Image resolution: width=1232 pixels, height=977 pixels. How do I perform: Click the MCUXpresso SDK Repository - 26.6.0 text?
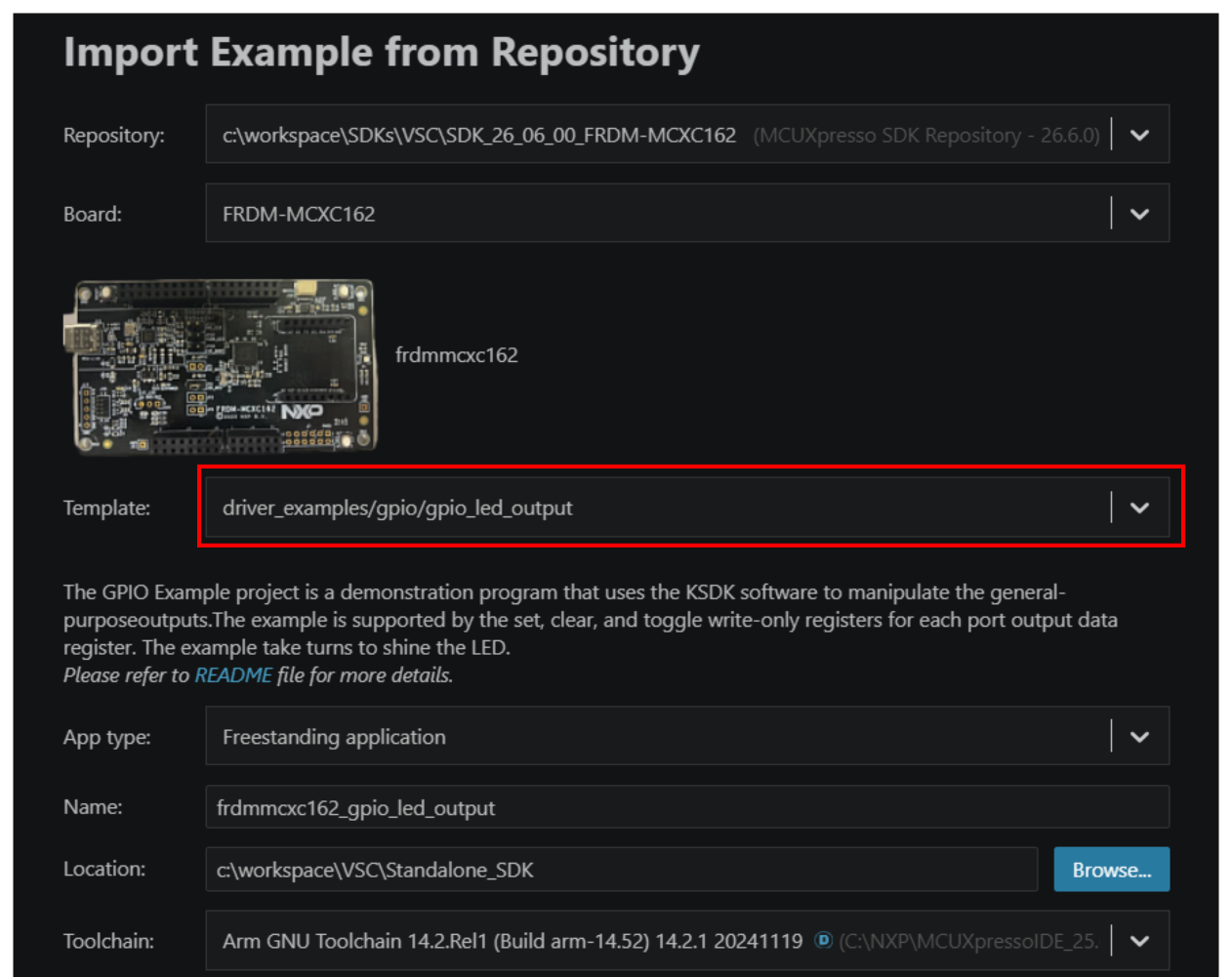(926, 135)
